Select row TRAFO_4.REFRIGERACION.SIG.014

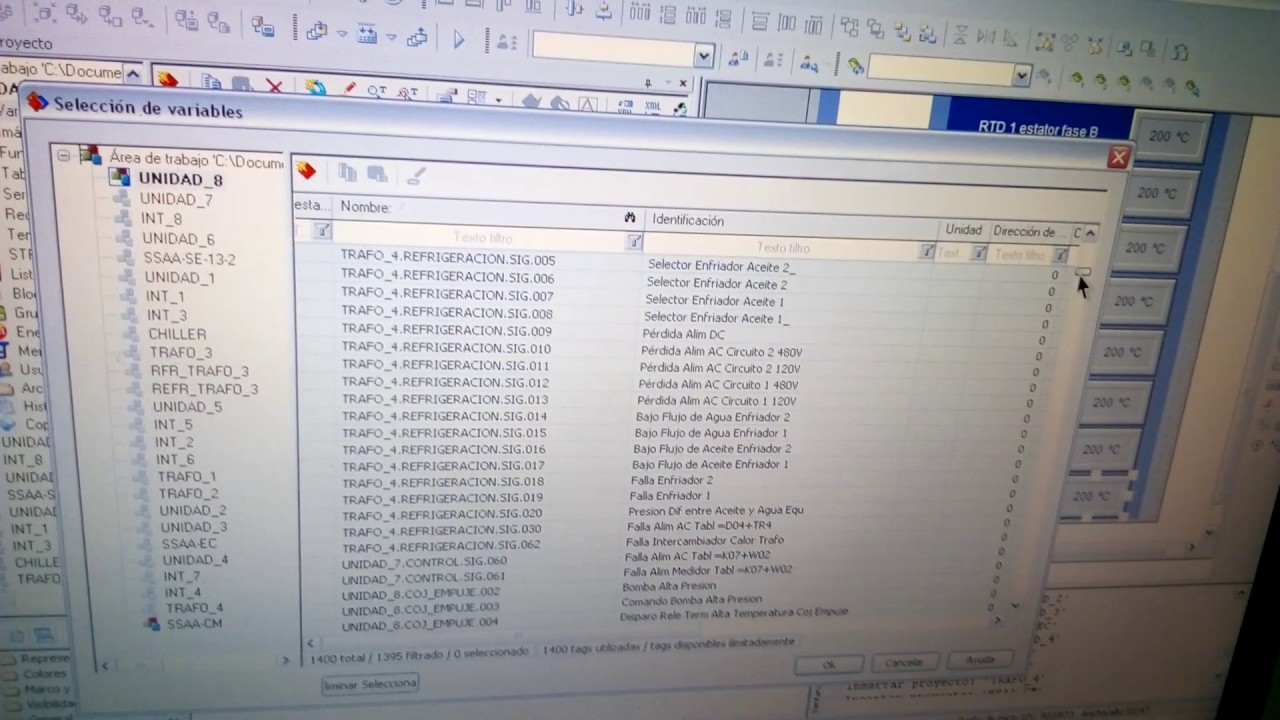[x=444, y=416]
